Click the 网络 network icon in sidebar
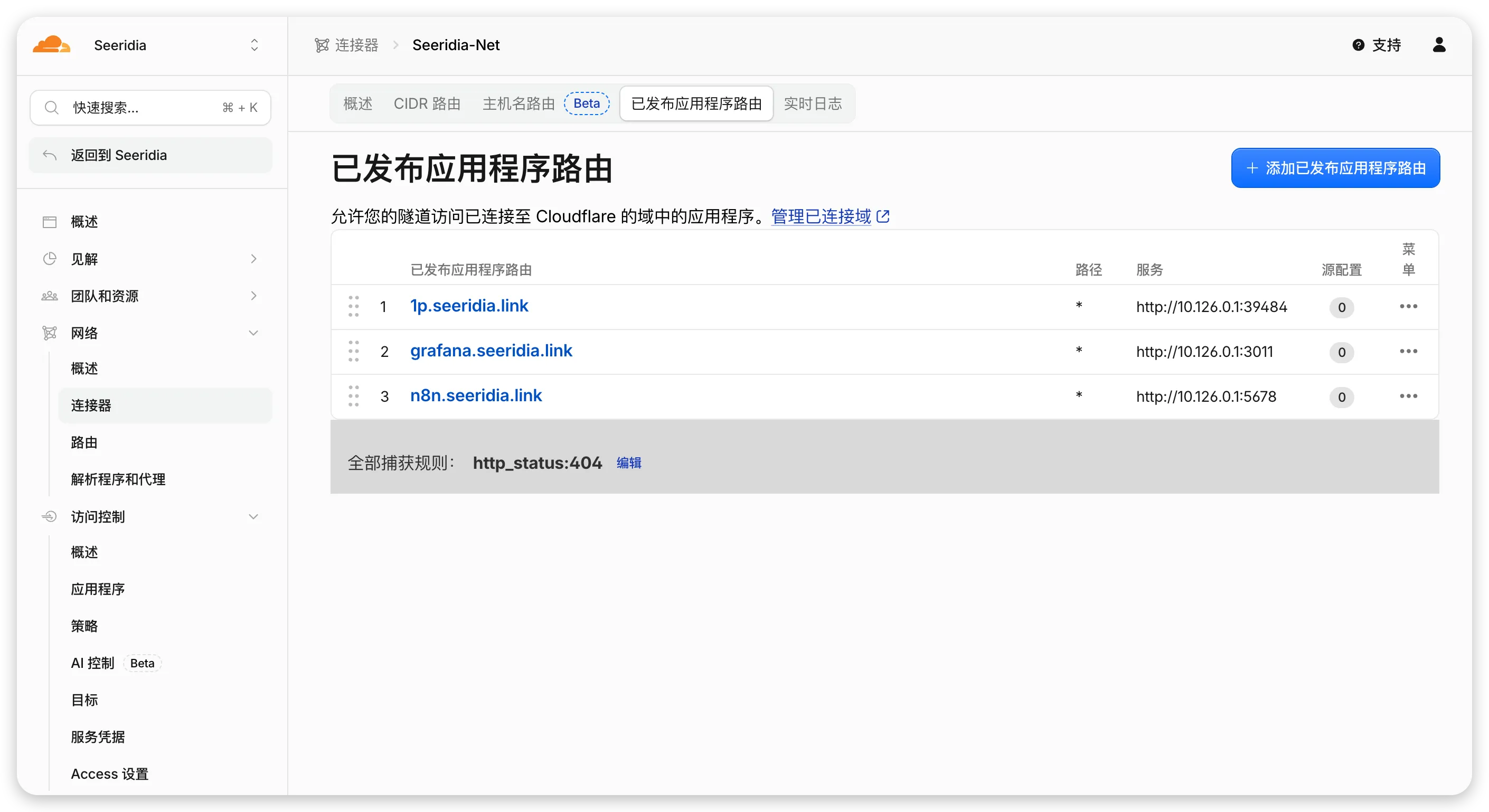The image size is (1489, 812). coord(50,333)
